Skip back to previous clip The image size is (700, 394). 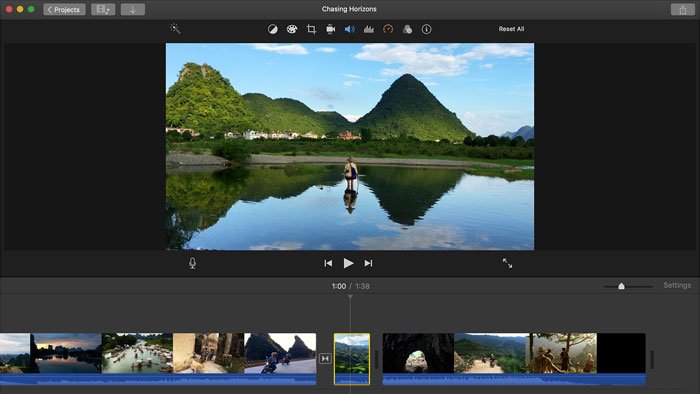[x=328, y=263]
